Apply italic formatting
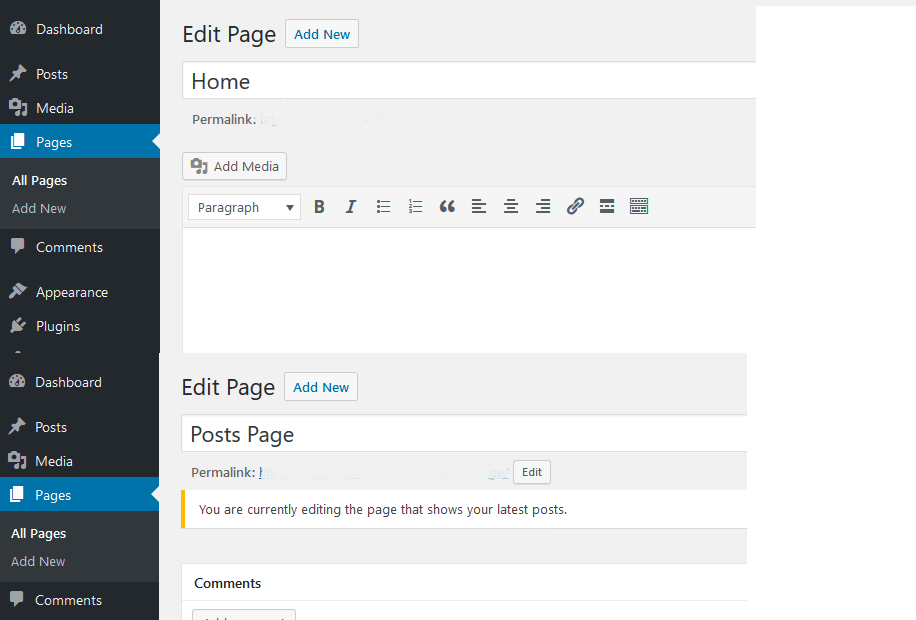916x620 pixels. coord(351,206)
